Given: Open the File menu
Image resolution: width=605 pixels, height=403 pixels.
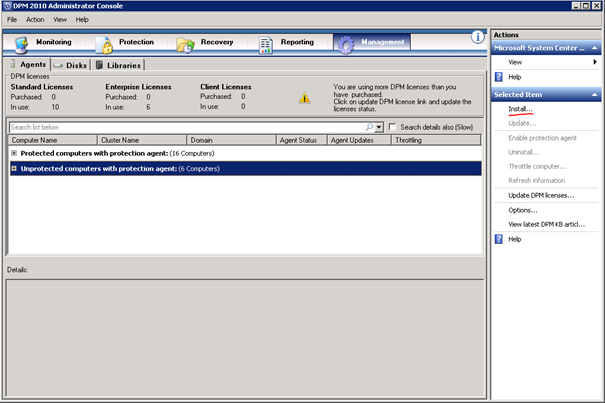Looking at the screenshot, I should coord(12,20).
